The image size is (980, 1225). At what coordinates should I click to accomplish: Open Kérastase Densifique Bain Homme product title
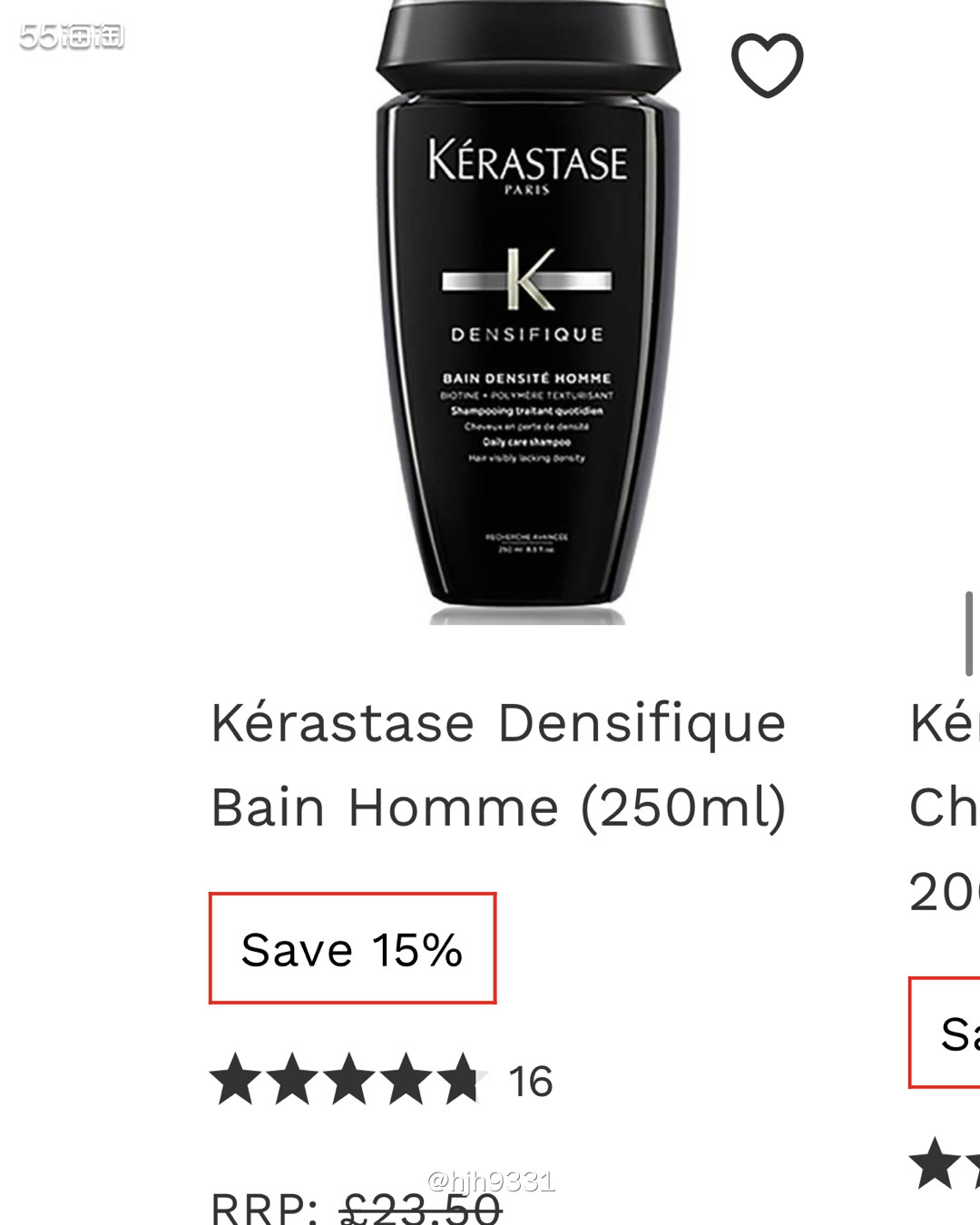click(498, 765)
